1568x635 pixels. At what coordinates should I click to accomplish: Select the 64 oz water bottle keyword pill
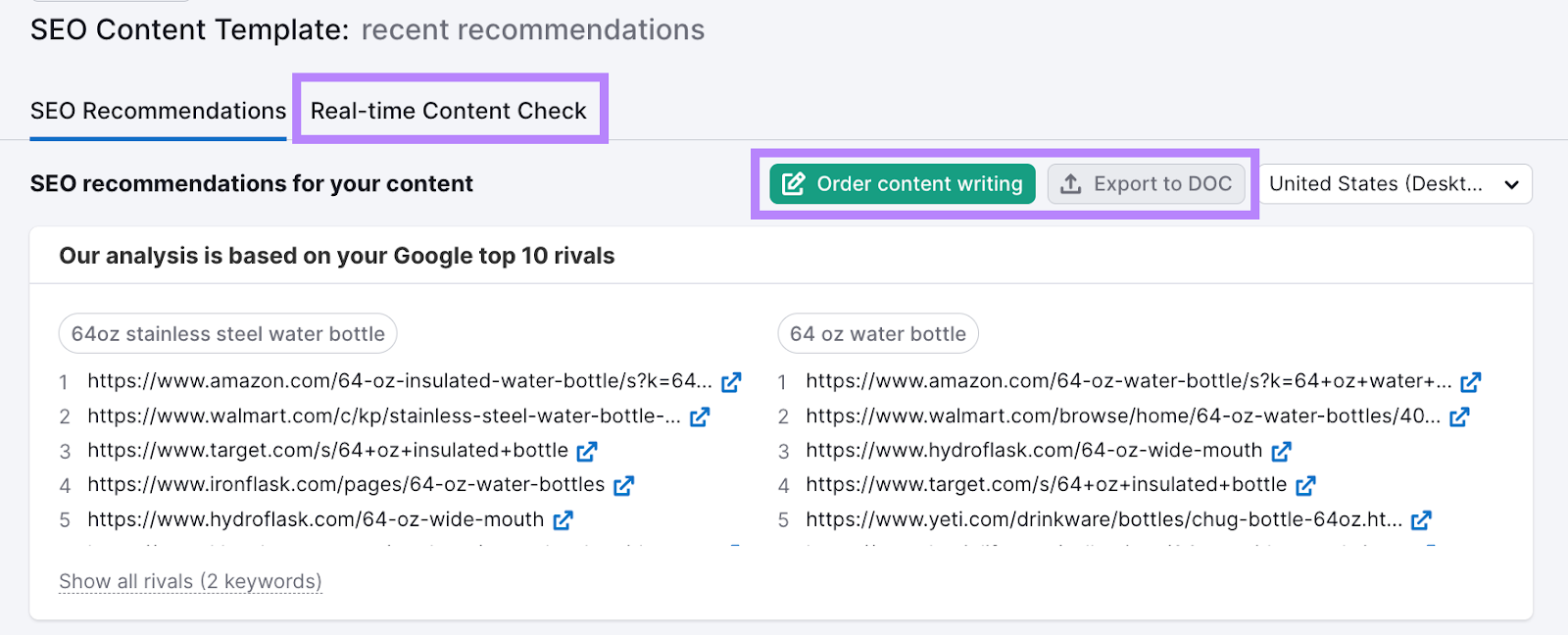point(877,333)
